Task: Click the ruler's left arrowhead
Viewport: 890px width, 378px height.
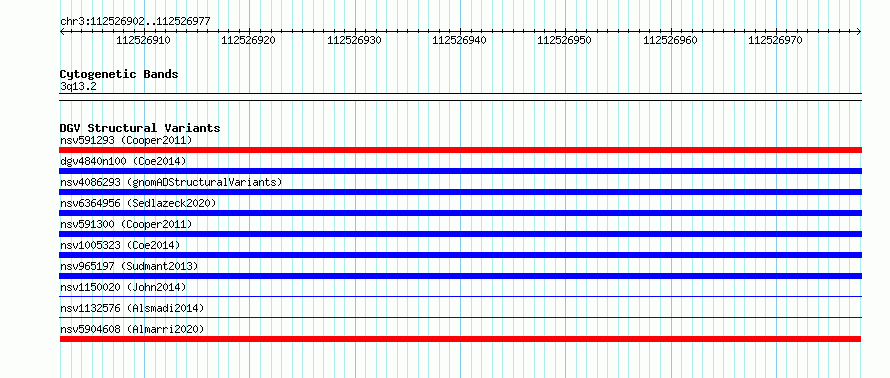Action: (62, 31)
